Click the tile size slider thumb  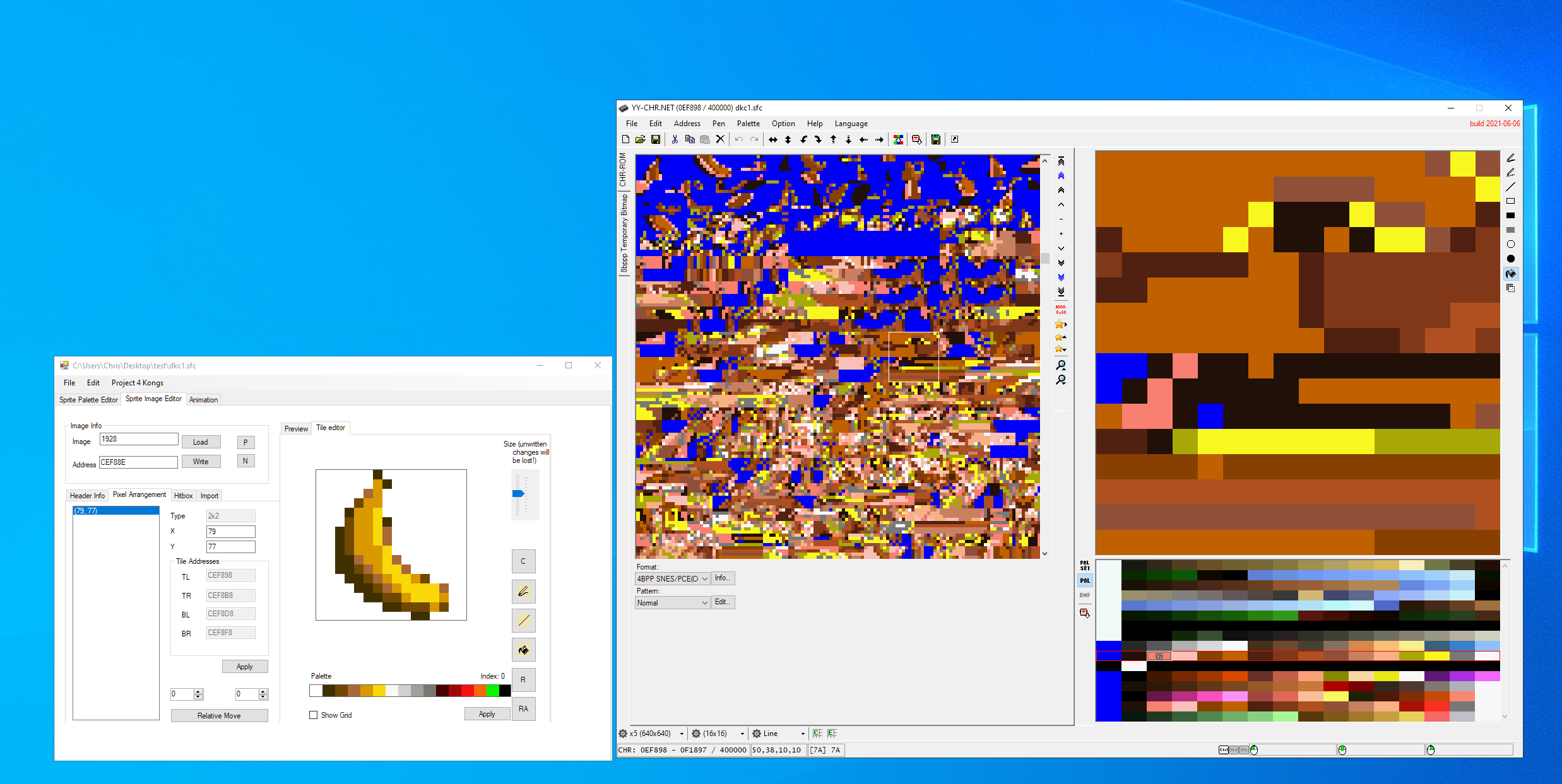pos(518,494)
